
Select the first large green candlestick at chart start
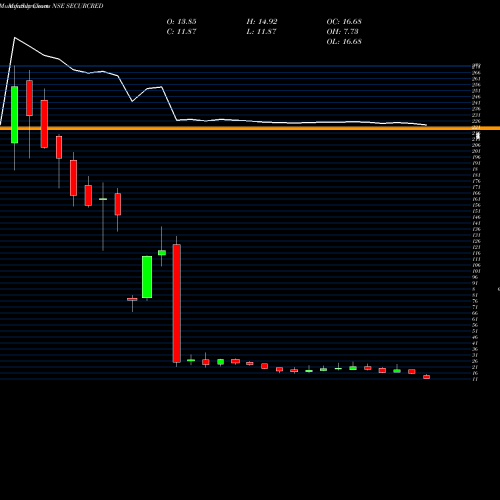[x=14, y=115]
